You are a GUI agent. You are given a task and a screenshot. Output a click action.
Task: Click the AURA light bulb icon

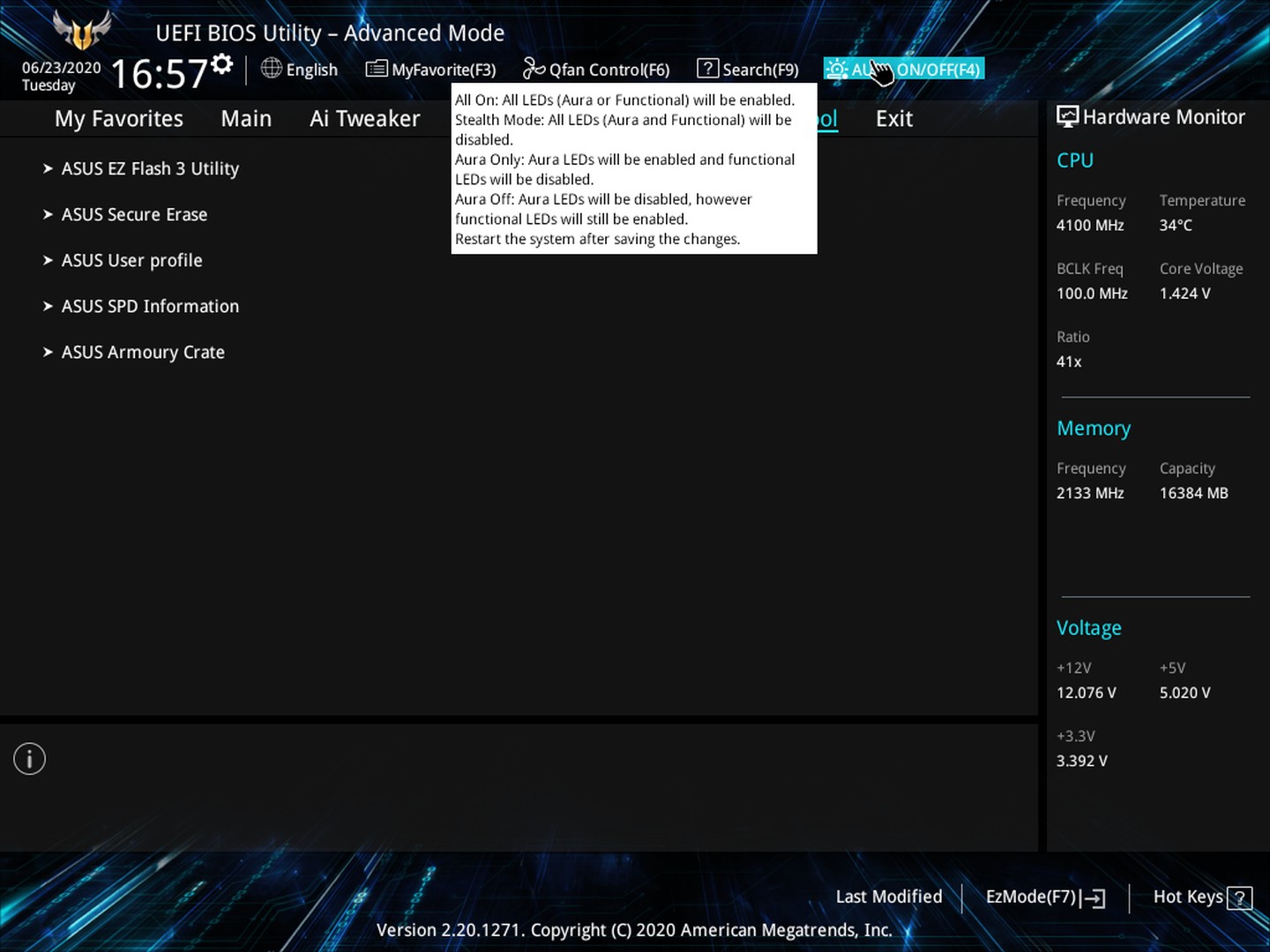(836, 69)
